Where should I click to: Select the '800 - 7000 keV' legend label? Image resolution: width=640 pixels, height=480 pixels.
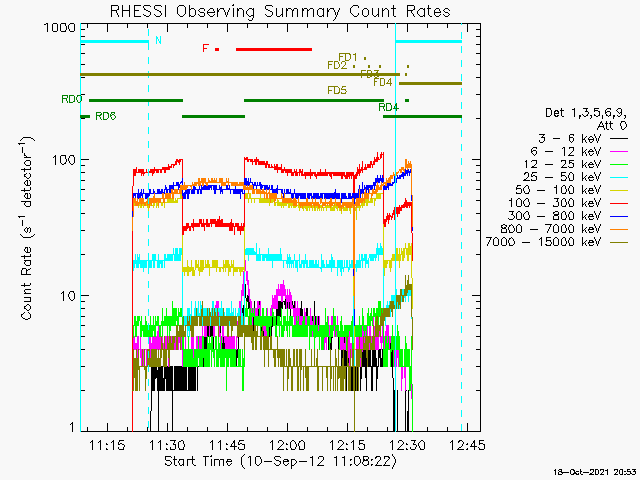click(x=551, y=229)
